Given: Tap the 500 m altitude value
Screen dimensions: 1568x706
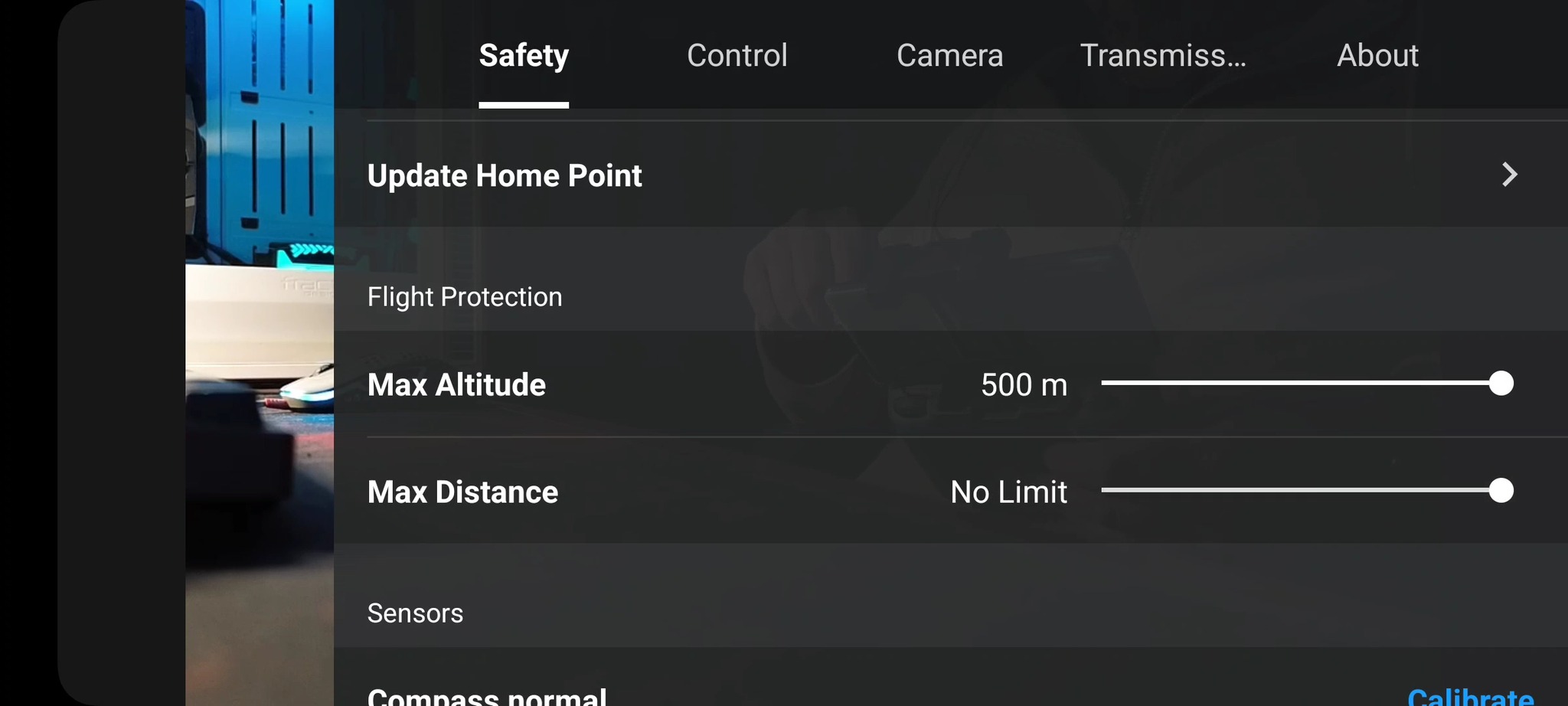Looking at the screenshot, I should click(1024, 384).
